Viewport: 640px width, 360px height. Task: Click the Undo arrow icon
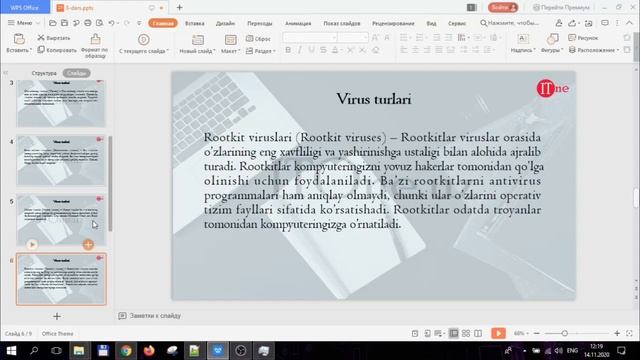point(111,23)
